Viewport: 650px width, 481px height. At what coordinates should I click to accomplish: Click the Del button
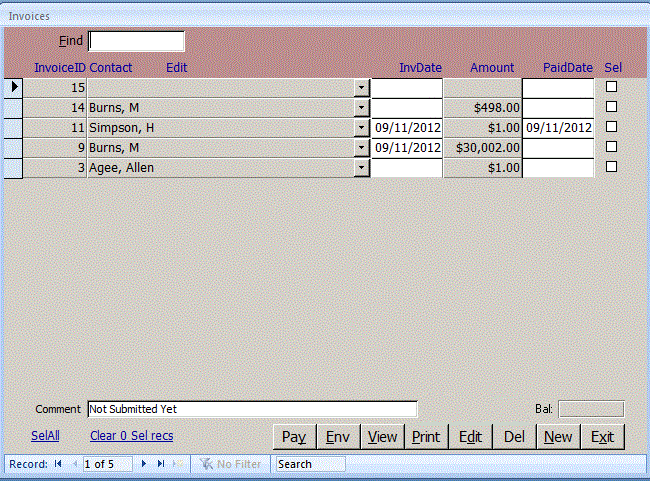[x=514, y=437]
